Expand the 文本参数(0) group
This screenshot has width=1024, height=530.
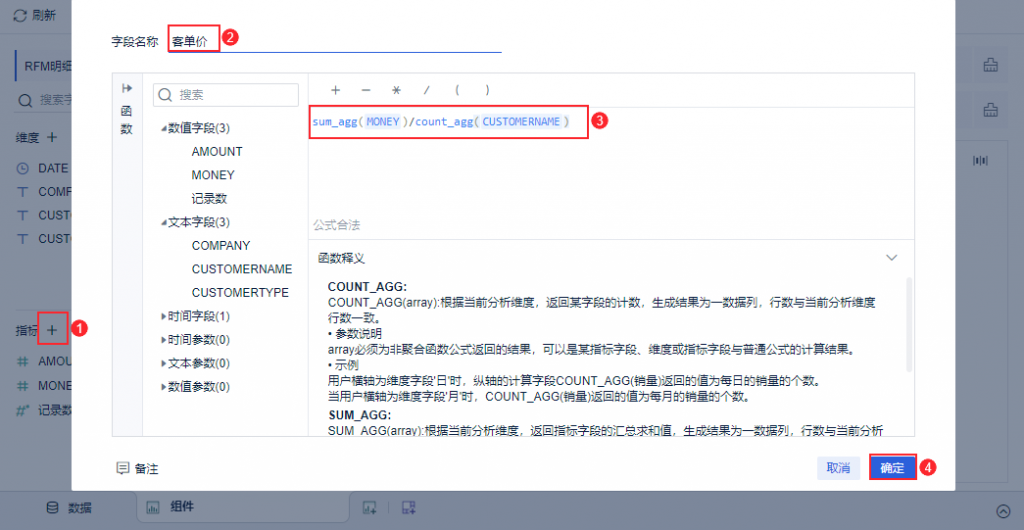click(163, 364)
